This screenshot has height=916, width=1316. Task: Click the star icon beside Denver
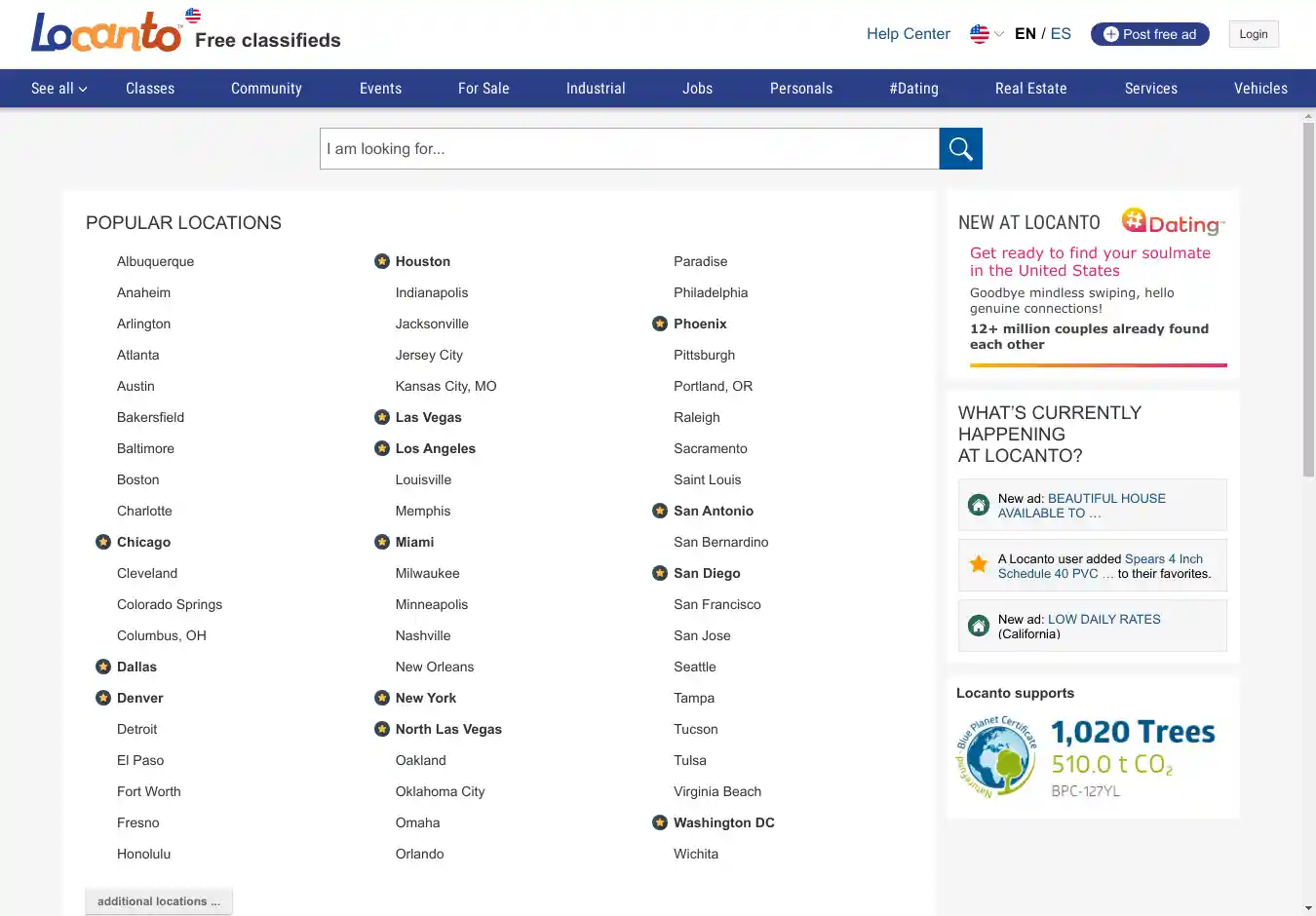pos(103,698)
